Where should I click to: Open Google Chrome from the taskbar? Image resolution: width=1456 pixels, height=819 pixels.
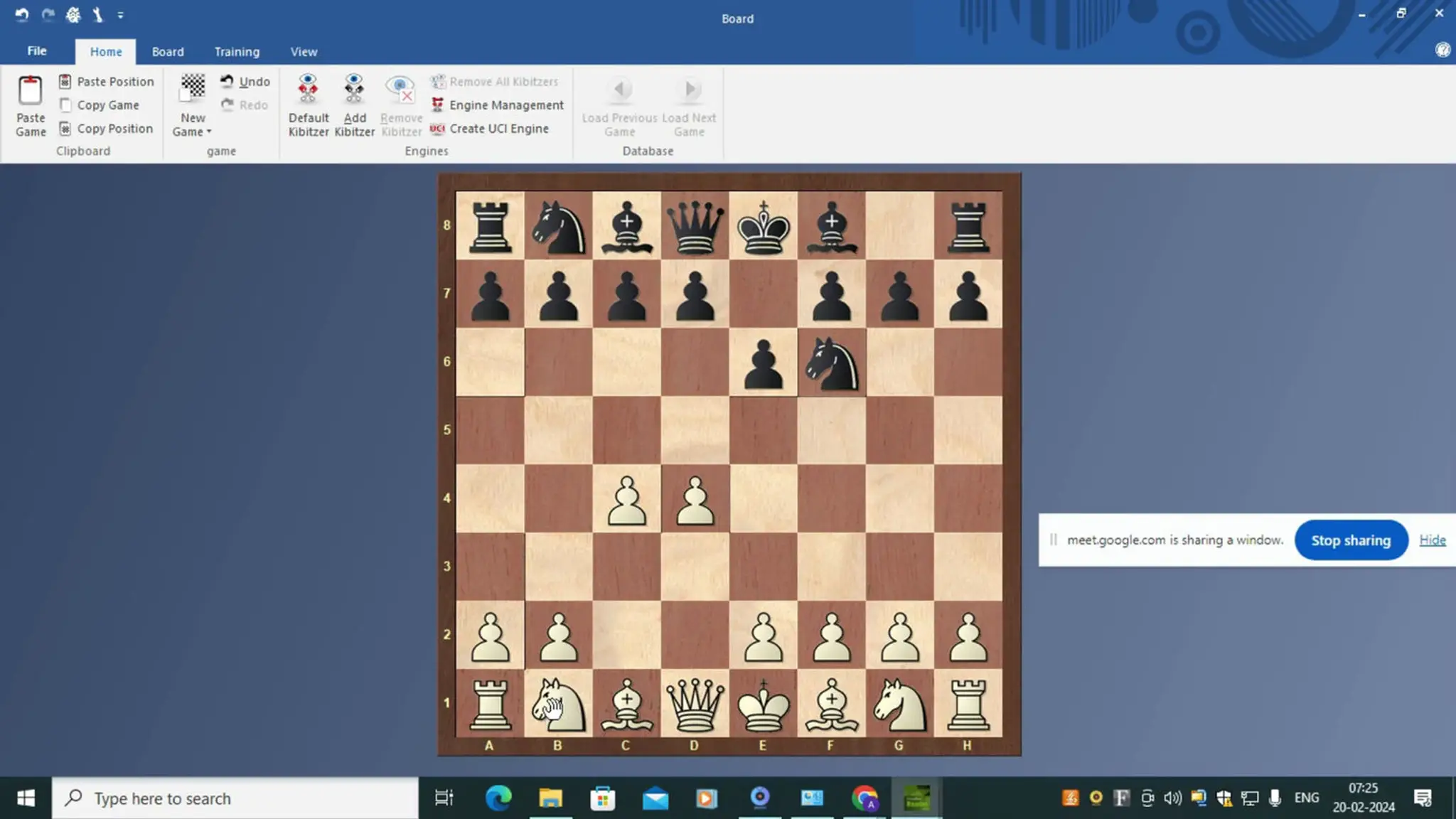[864, 798]
